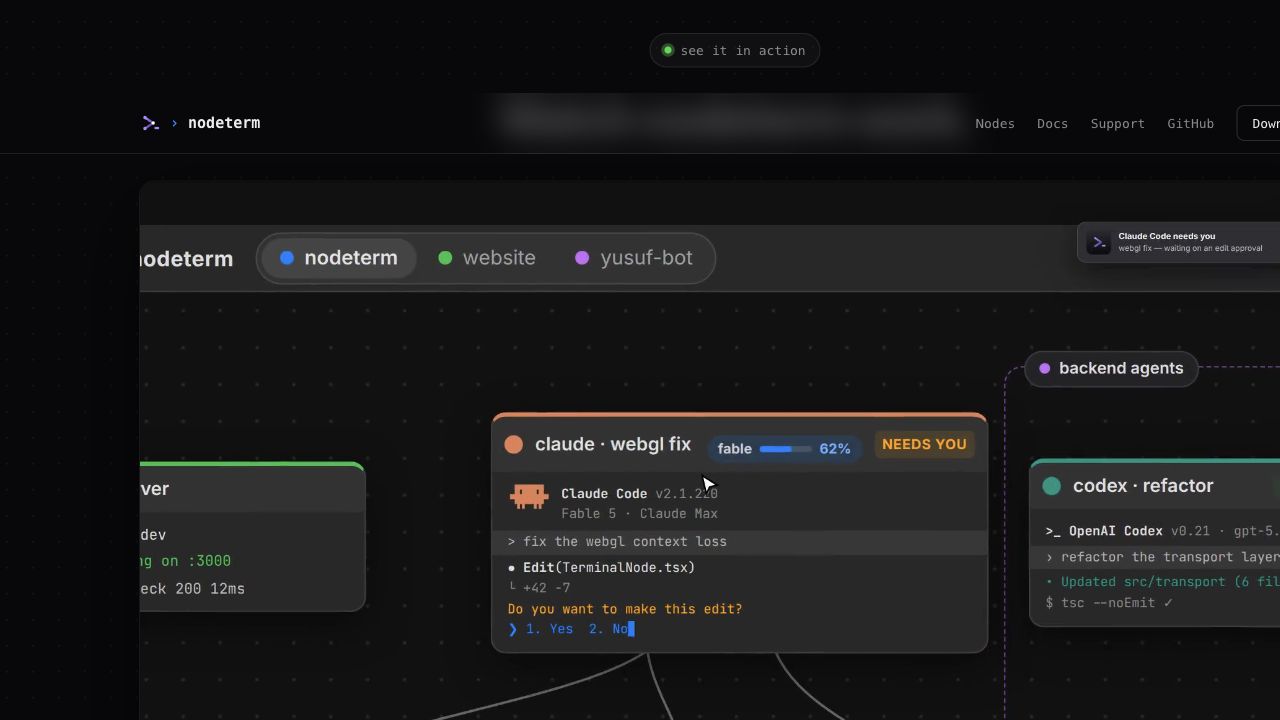1280x720 pixels.
Task: Open the Docs nav link
Action: (1052, 123)
